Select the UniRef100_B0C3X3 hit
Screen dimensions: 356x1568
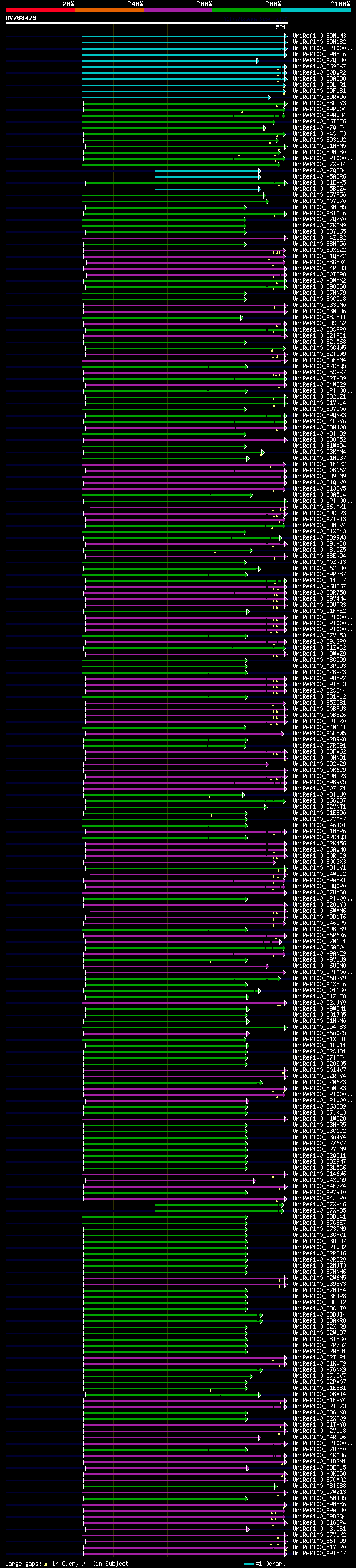(x=319, y=862)
